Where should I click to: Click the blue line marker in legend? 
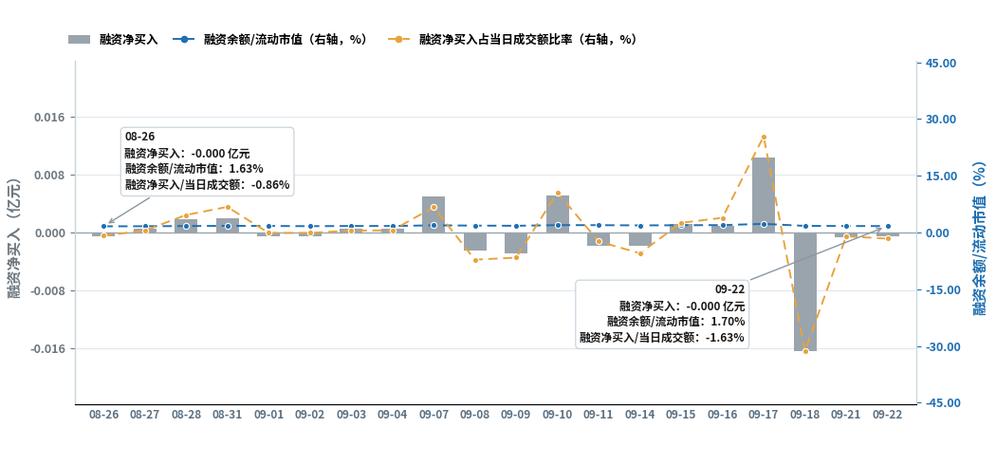(x=185, y=39)
